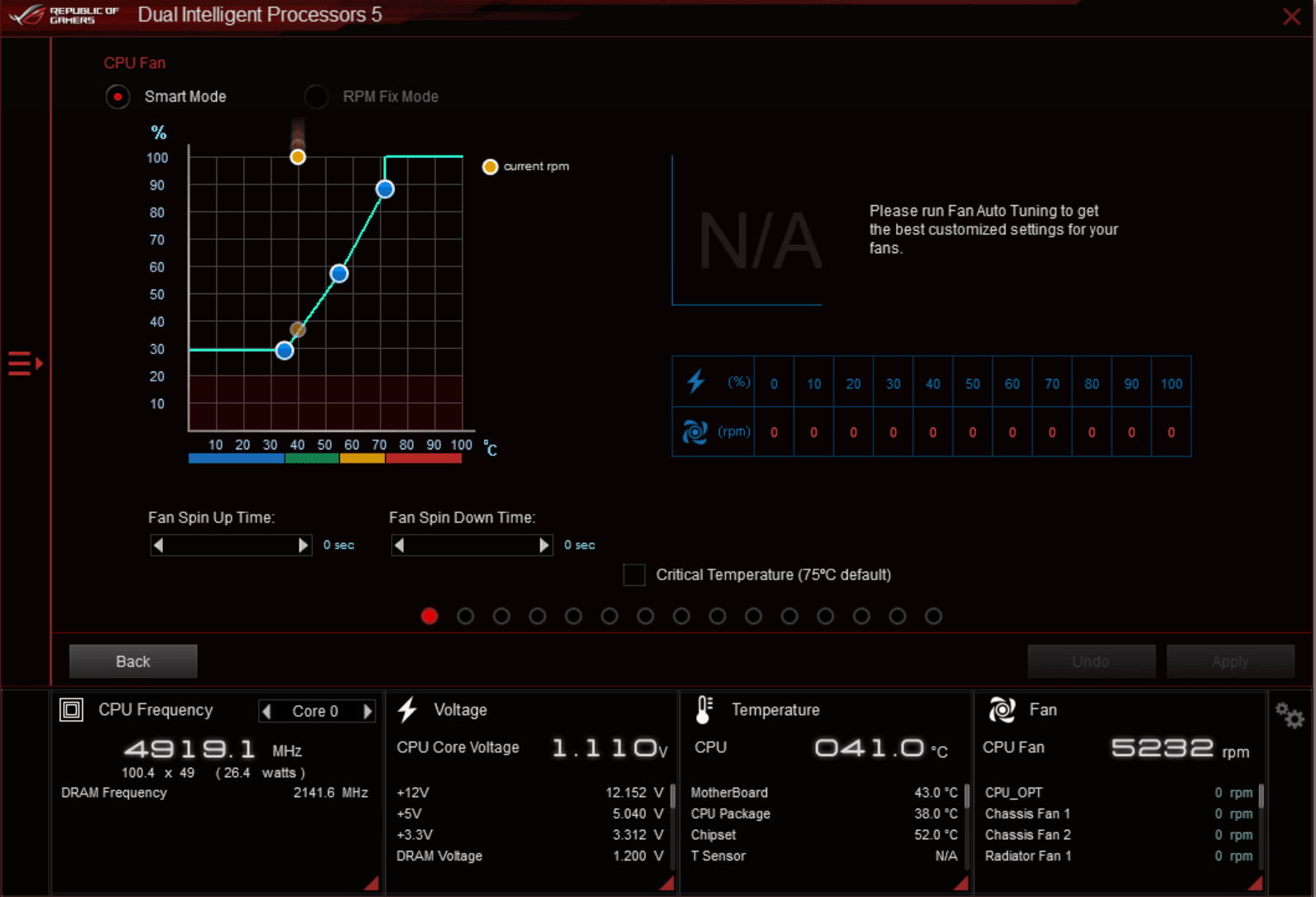Switch to next core with right arrow

click(x=367, y=712)
